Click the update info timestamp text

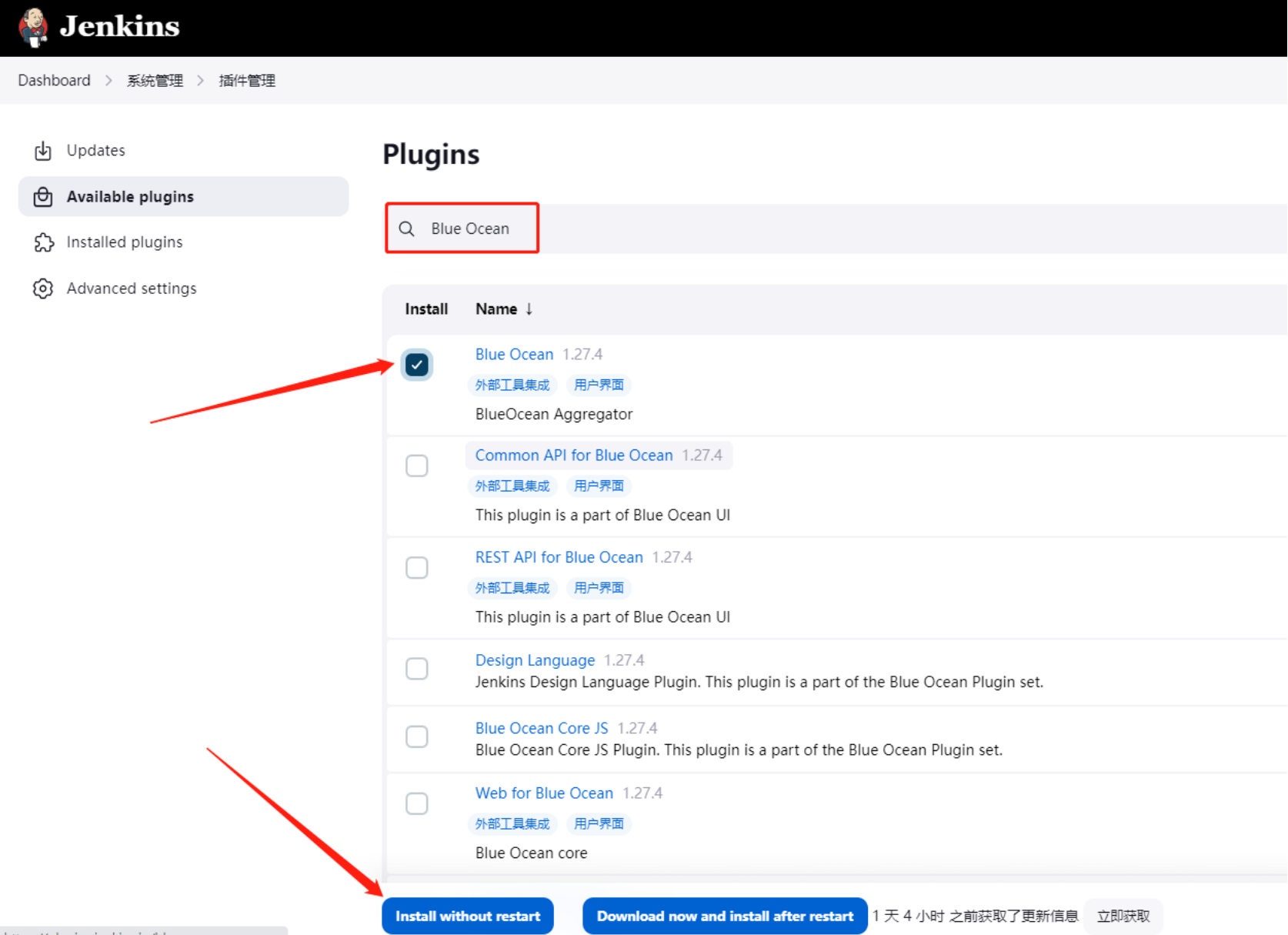(976, 916)
